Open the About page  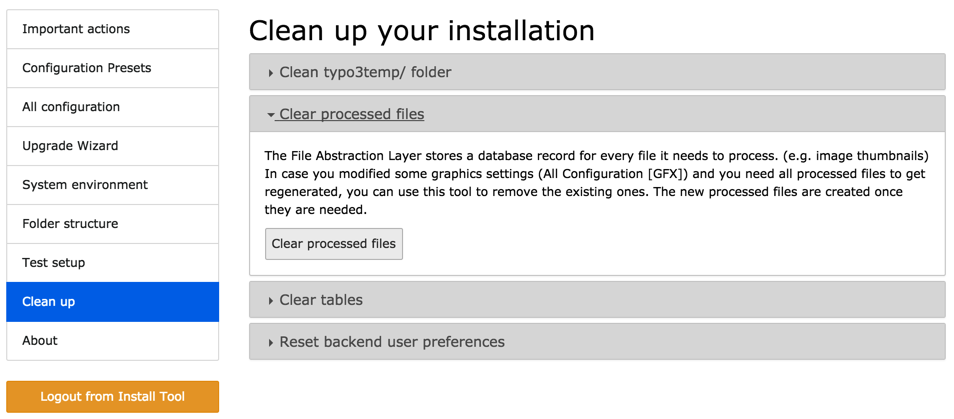click(40, 341)
